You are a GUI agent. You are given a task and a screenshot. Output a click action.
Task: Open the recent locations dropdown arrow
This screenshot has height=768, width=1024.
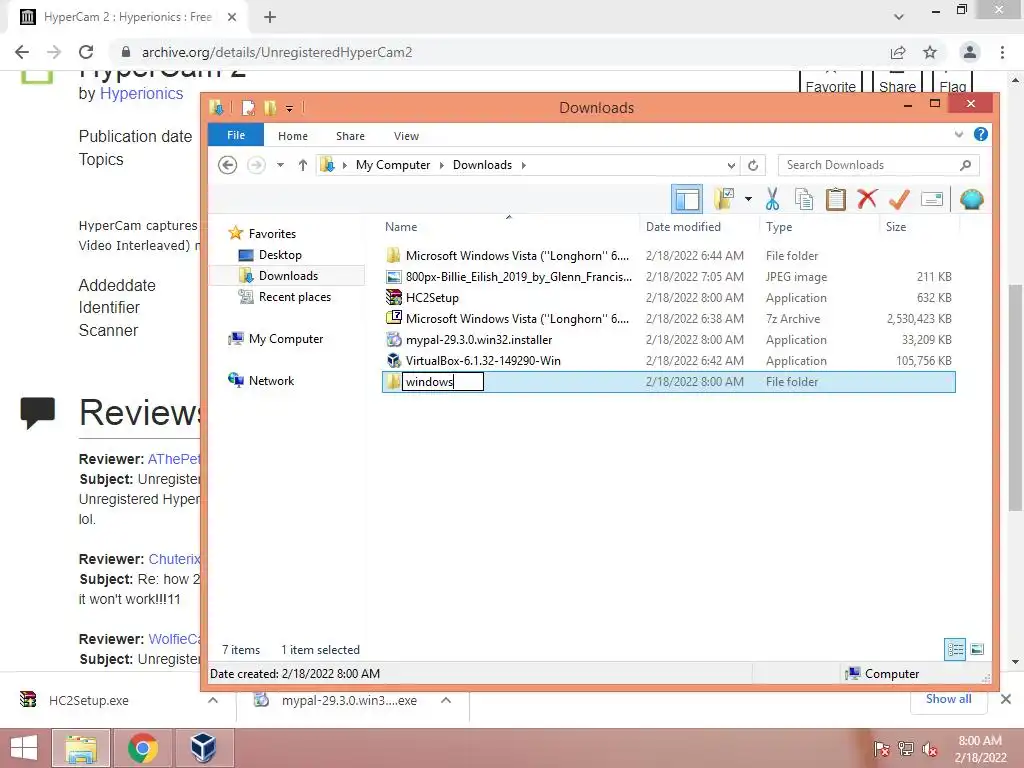coord(280,165)
